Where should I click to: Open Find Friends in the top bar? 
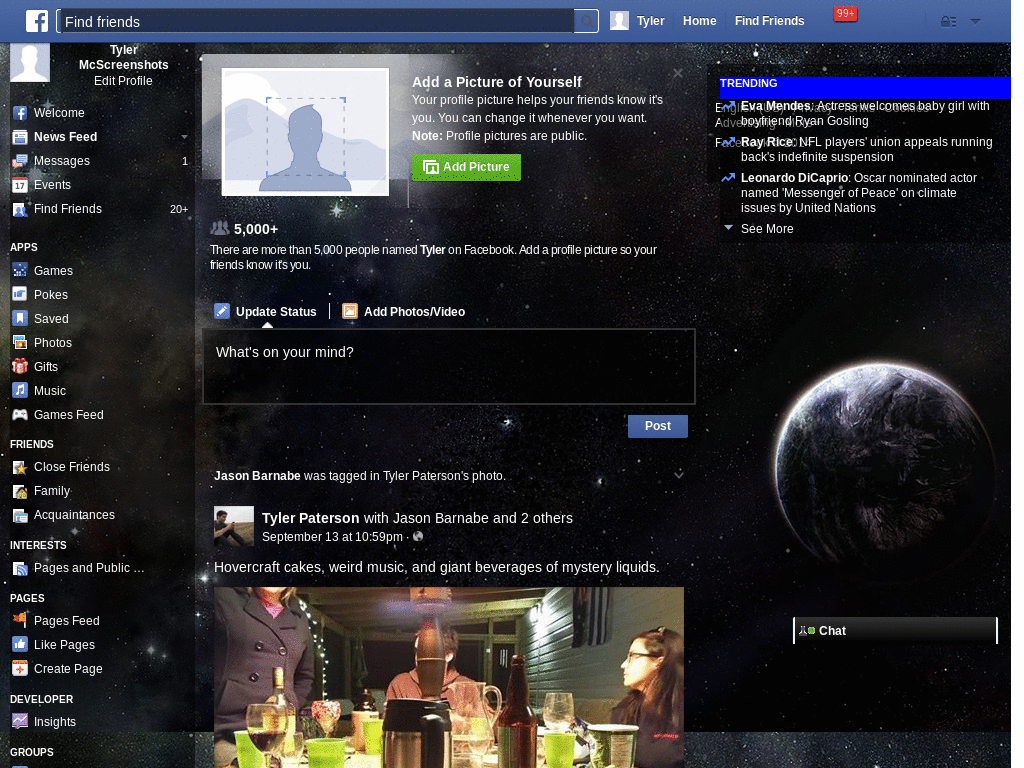[769, 21]
